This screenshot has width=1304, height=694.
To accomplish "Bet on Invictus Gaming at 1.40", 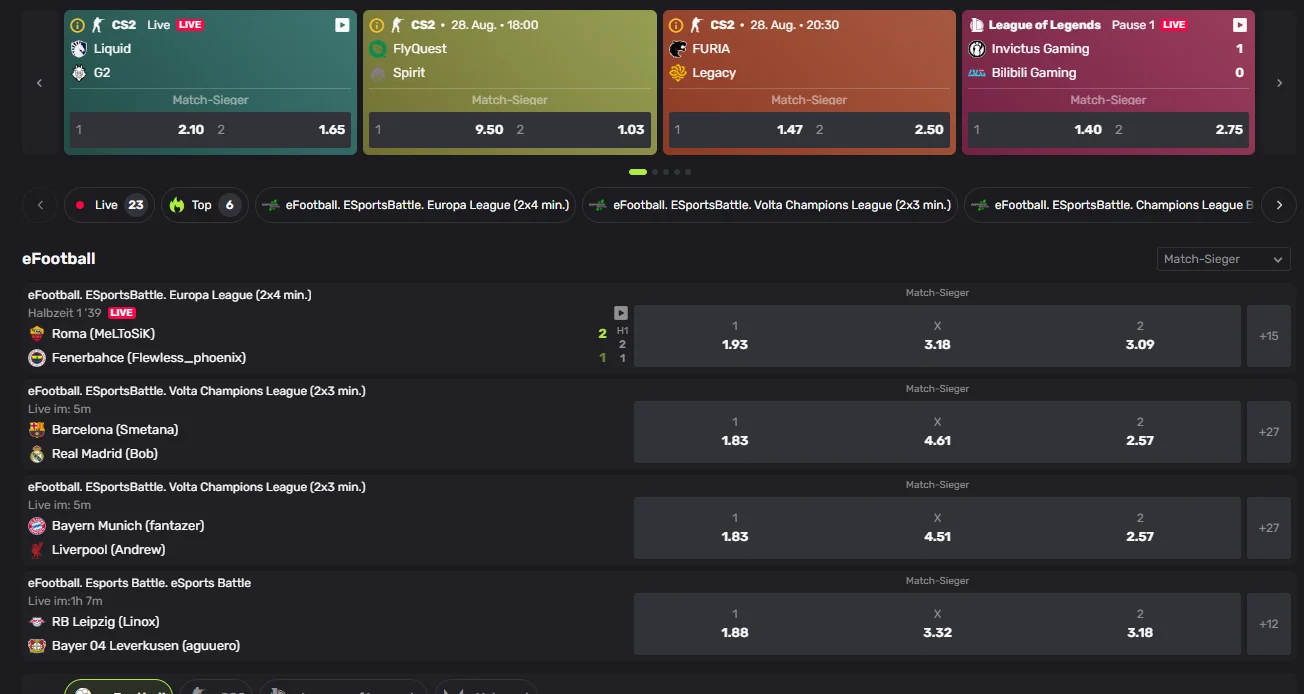I will [x=1037, y=130].
